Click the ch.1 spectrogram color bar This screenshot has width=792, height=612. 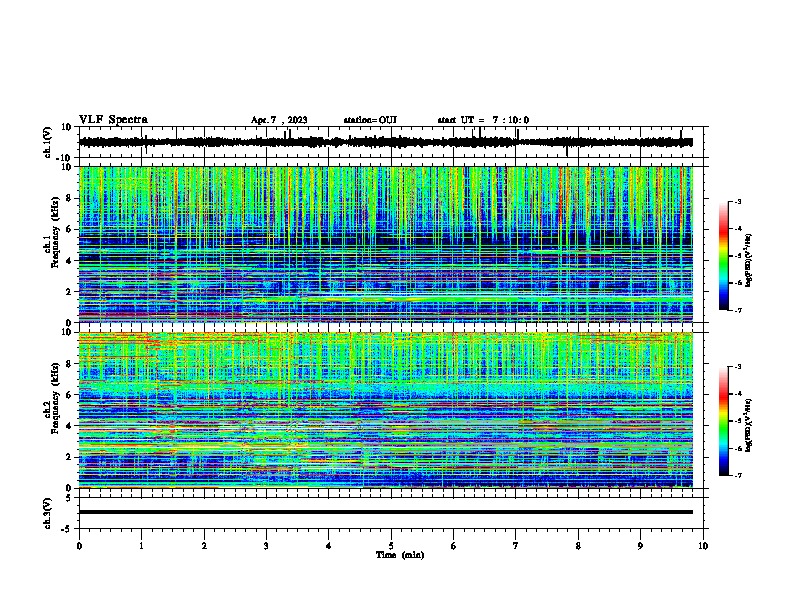pos(724,256)
